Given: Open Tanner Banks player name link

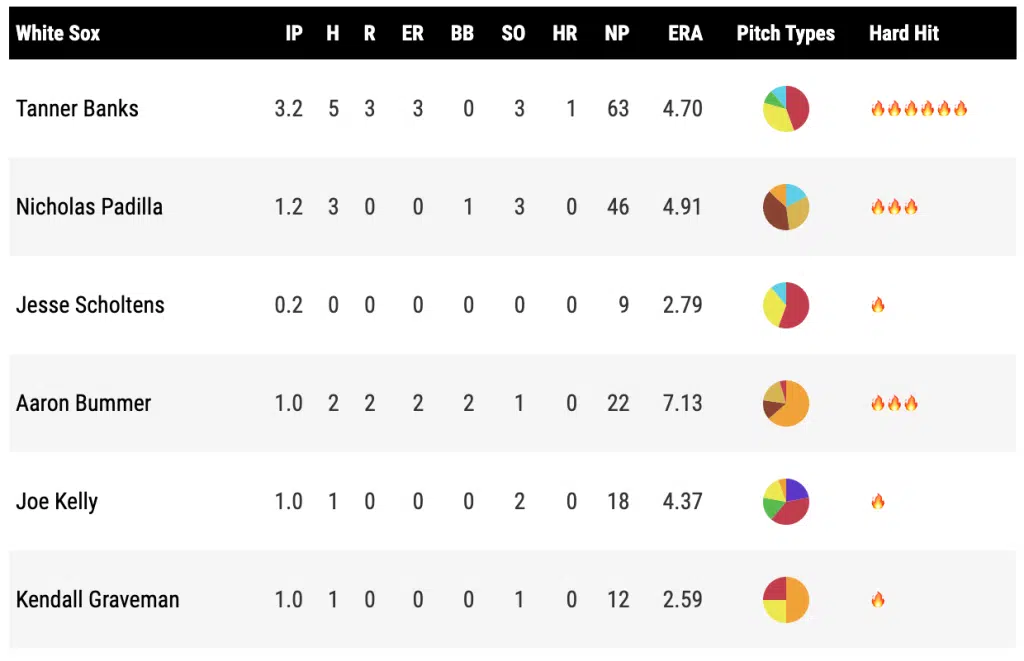Looking at the screenshot, I should 77,109.
